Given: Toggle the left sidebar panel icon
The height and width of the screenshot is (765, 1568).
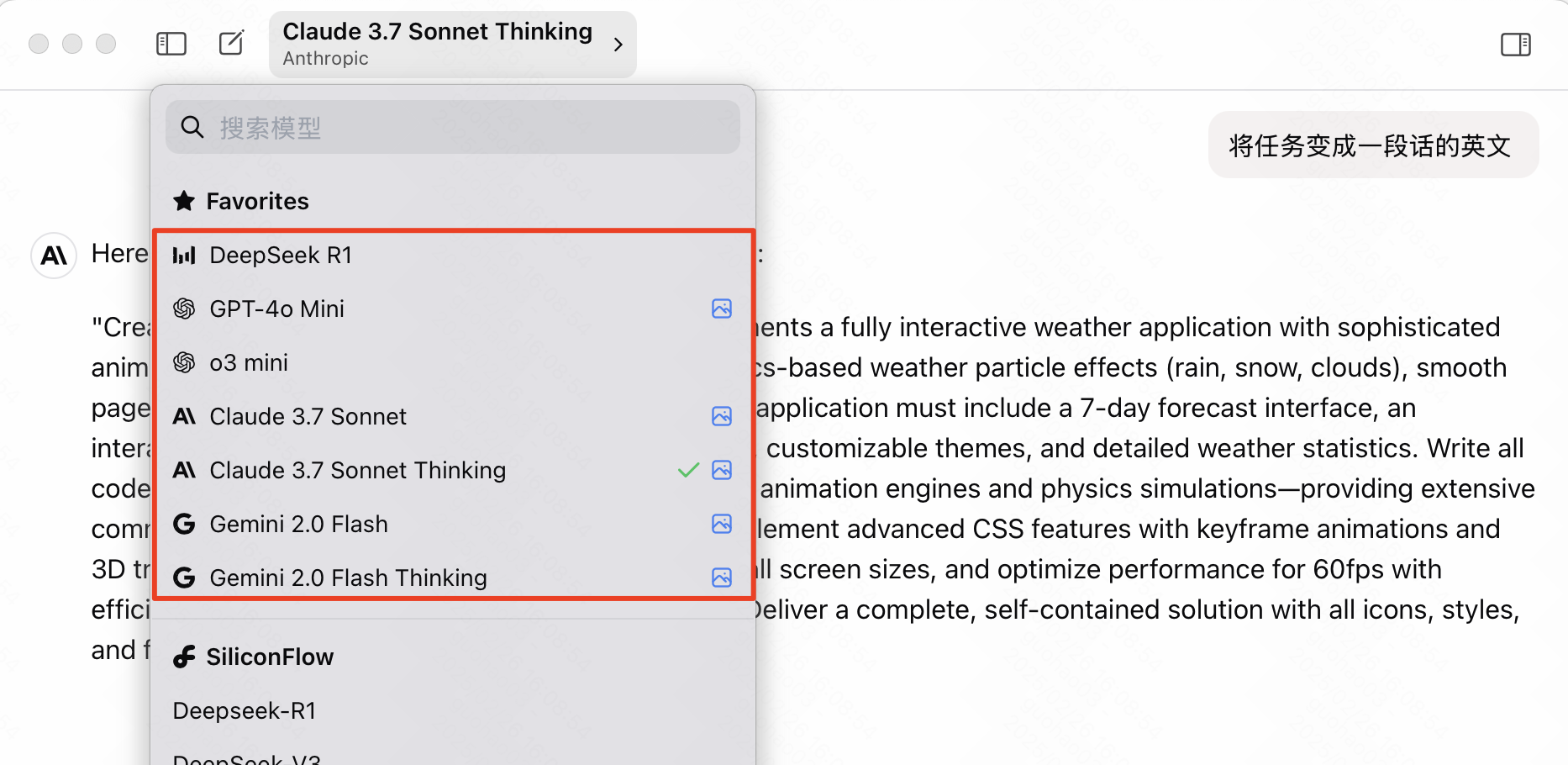Looking at the screenshot, I should click(171, 44).
